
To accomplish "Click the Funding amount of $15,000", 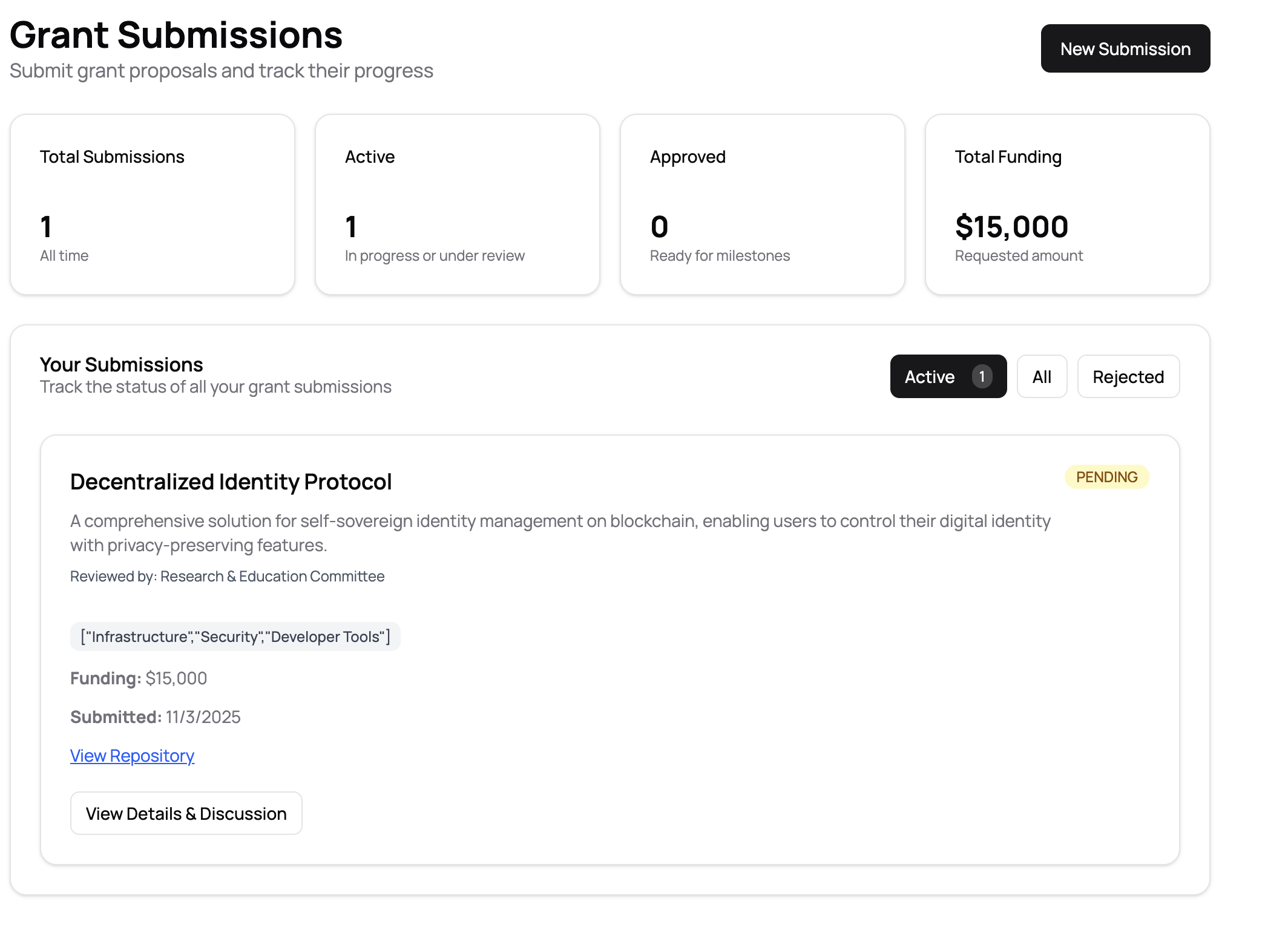I will [138, 678].
